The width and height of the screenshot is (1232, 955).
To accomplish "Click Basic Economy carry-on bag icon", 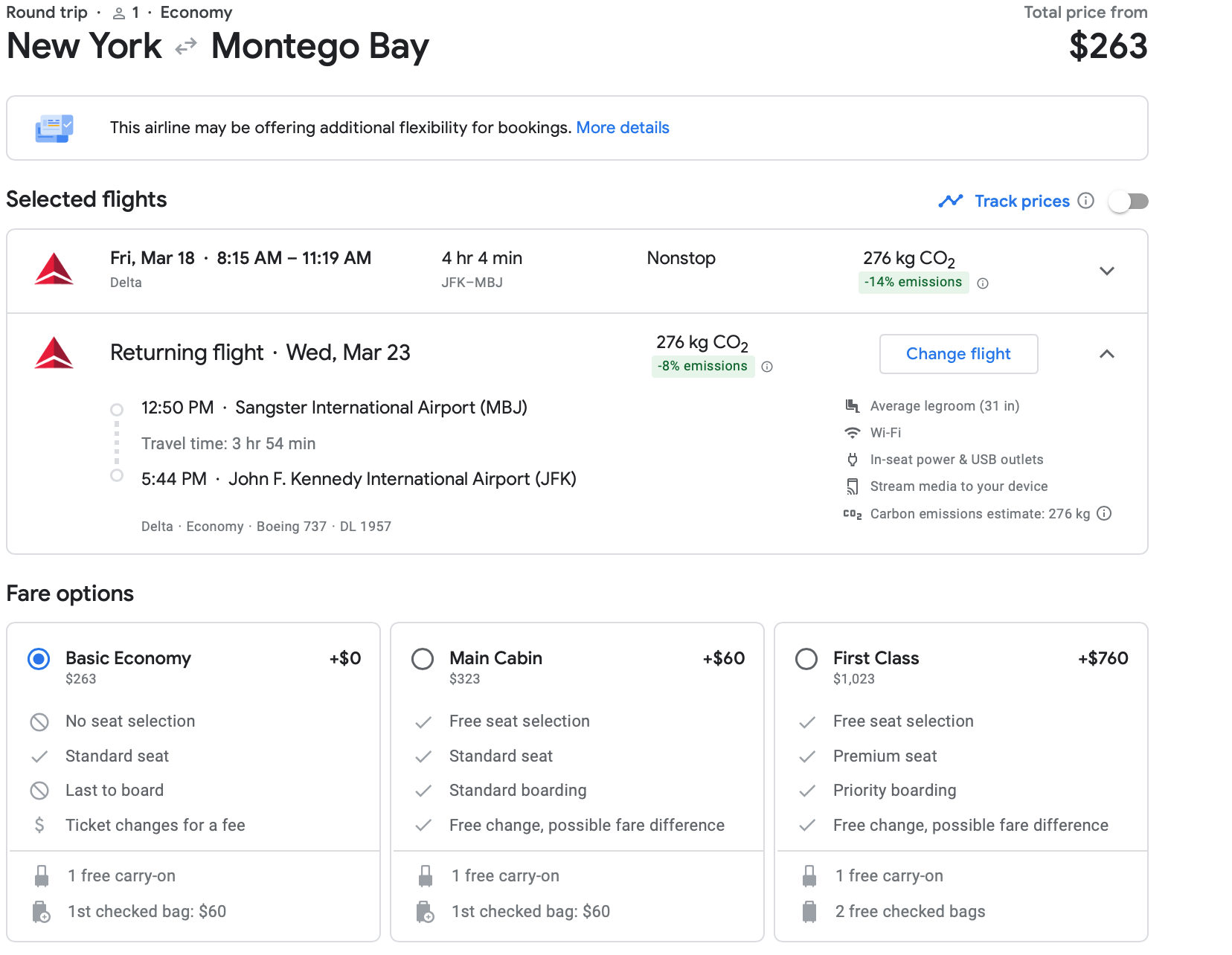I will tap(42, 876).
